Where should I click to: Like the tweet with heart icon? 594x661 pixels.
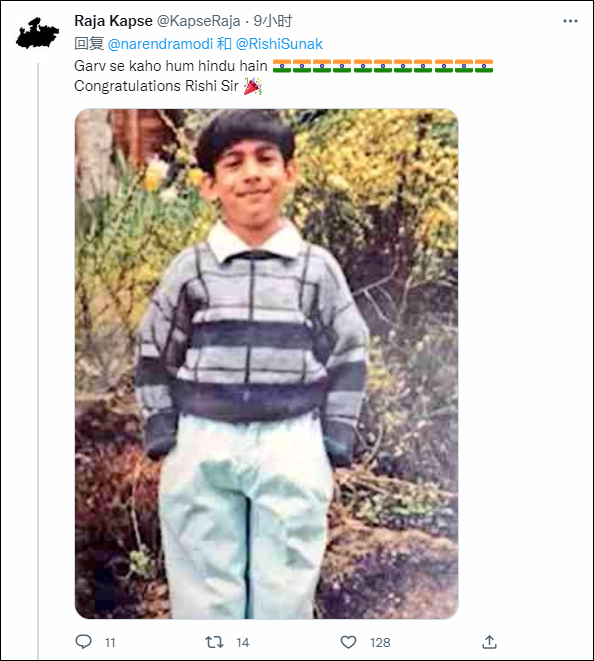point(348,642)
